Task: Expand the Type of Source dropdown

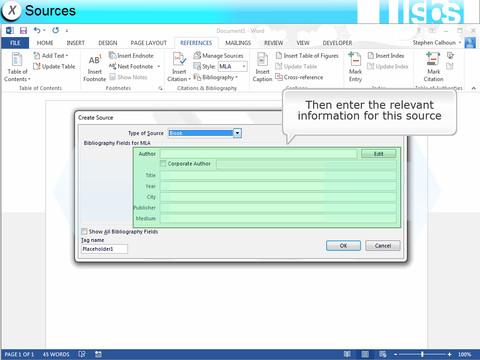Action: tap(237, 133)
